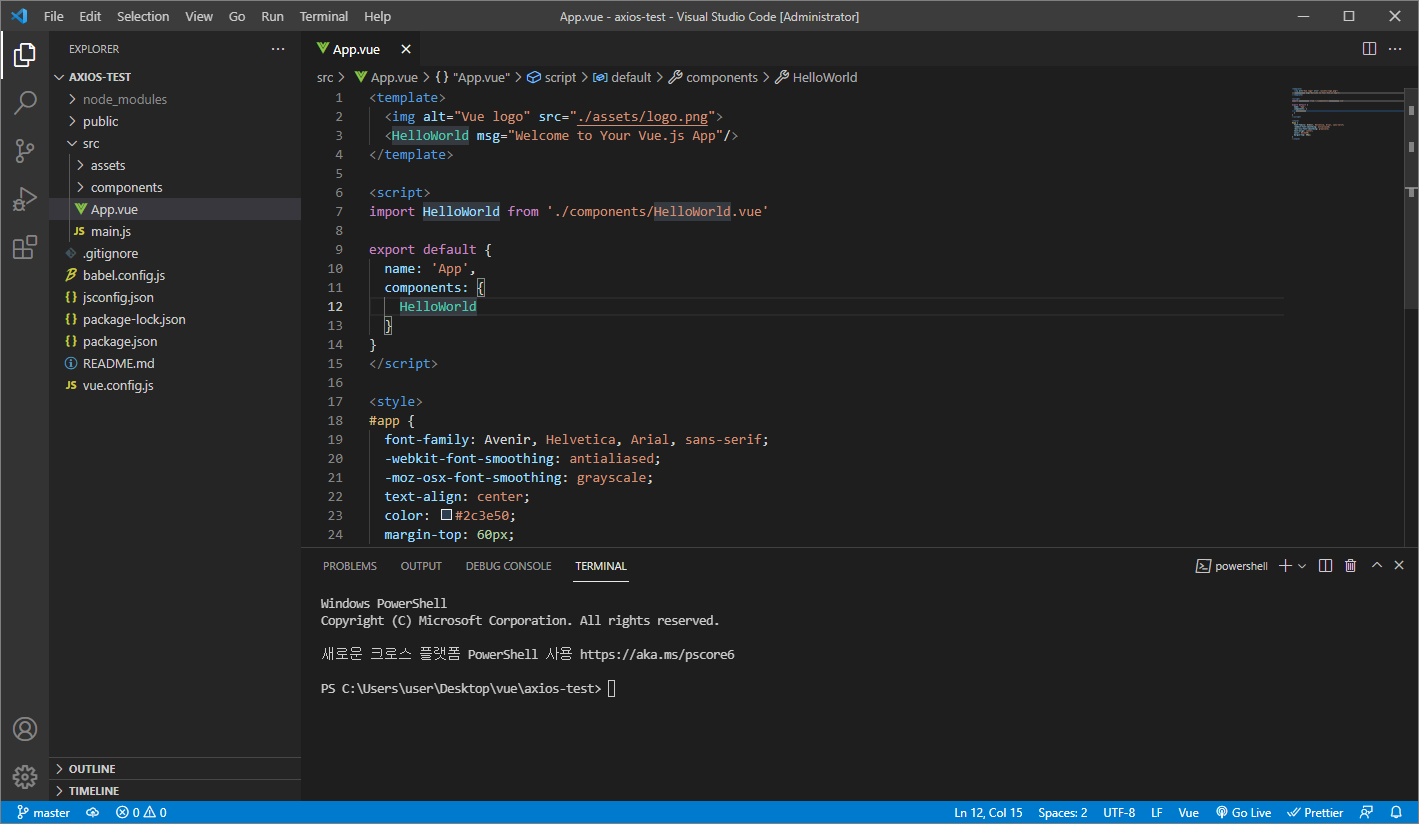Click the script breadcrumb item

tap(552, 77)
